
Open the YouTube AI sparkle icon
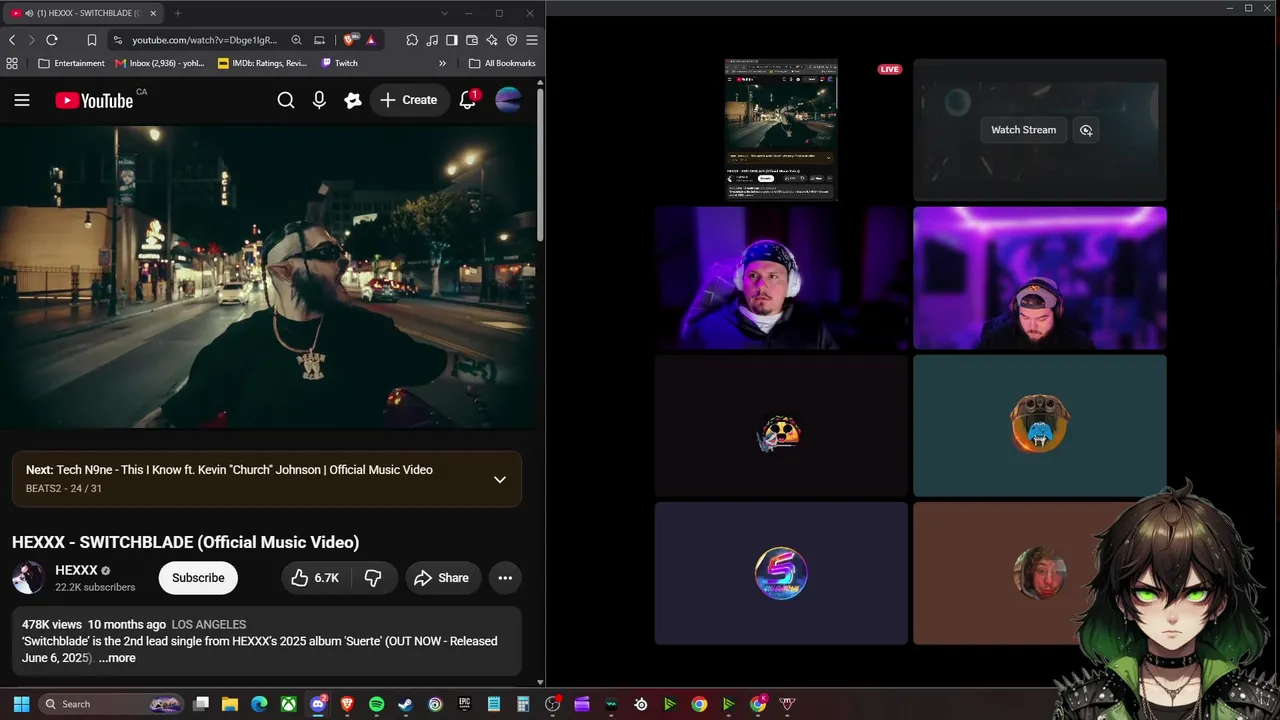(x=352, y=100)
